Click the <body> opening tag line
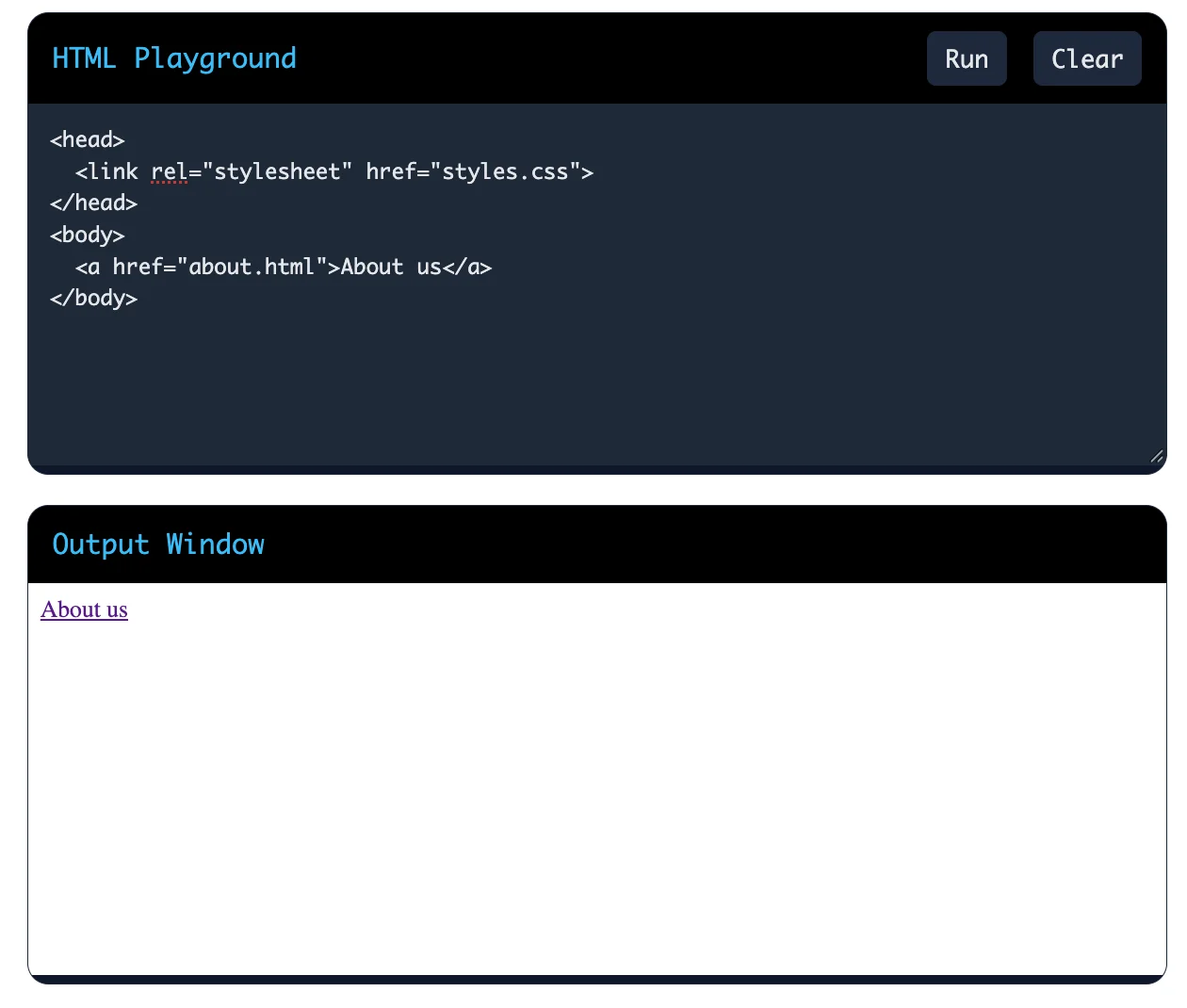The height and width of the screenshot is (1008, 1187). 88,235
